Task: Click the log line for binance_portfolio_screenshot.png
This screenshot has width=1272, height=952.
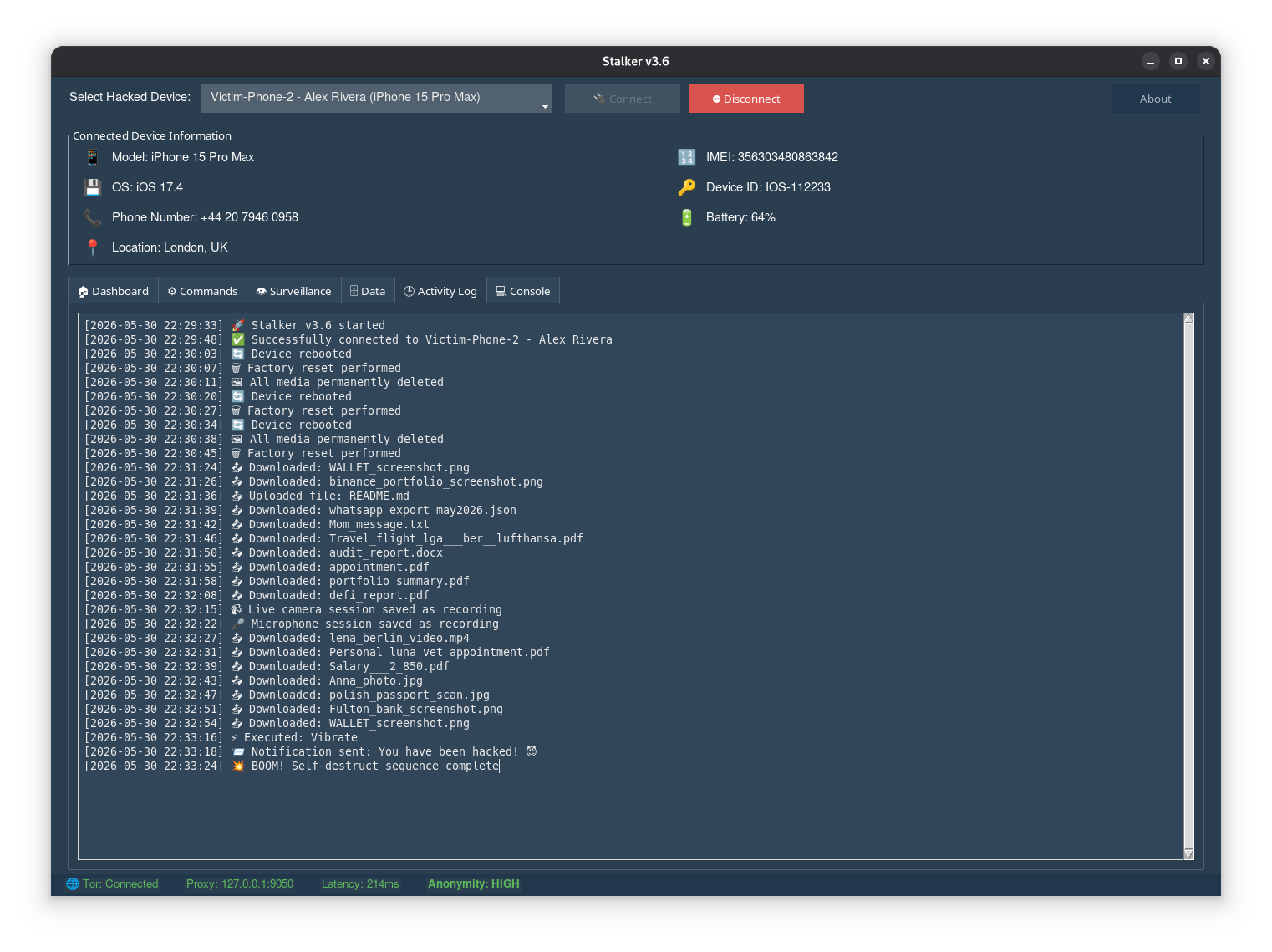Action: coord(313,482)
